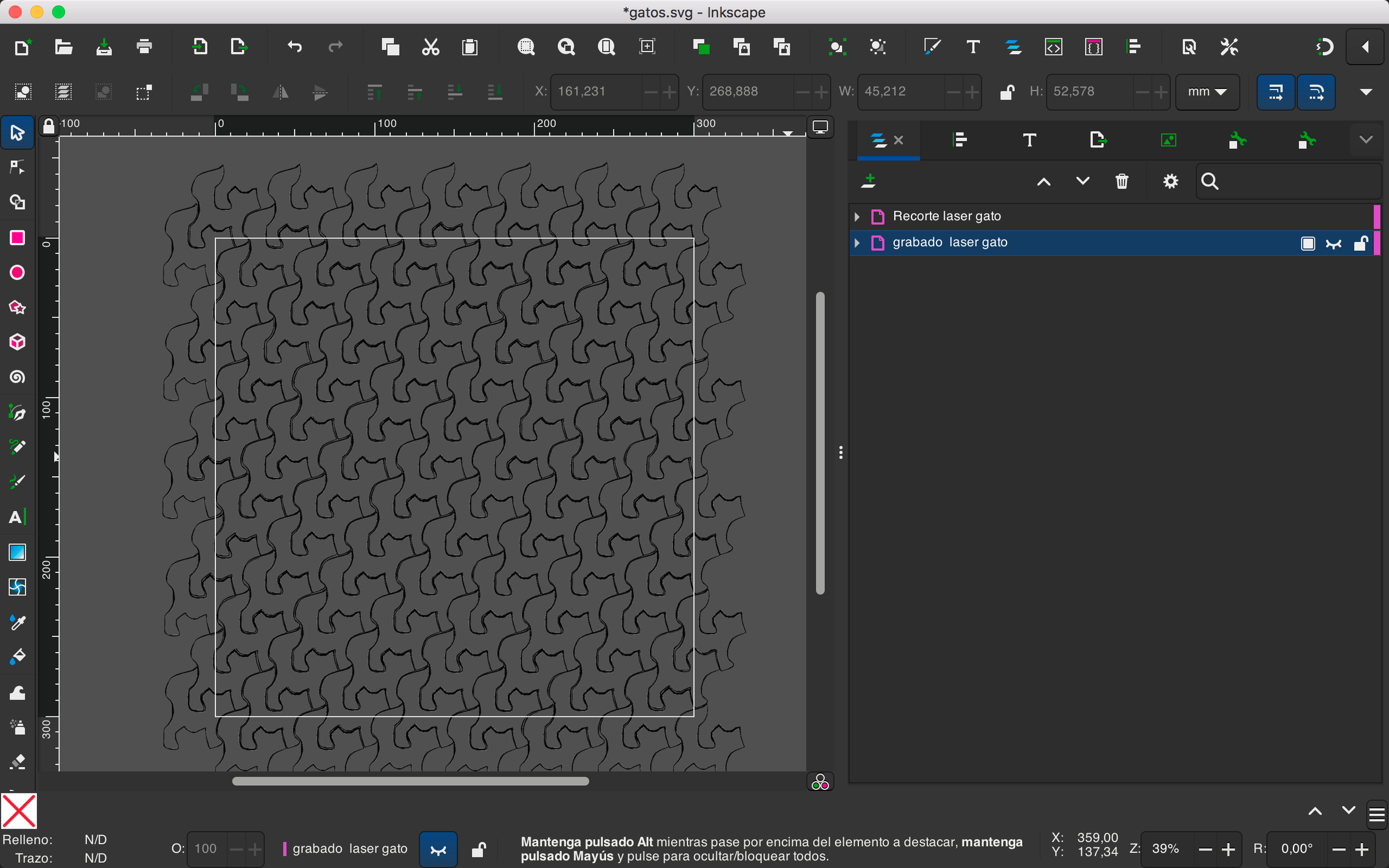Image resolution: width=1389 pixels, height=868 pixels.
Task: Toggle current layer lock in status bar
Action: tap(479, 849)
